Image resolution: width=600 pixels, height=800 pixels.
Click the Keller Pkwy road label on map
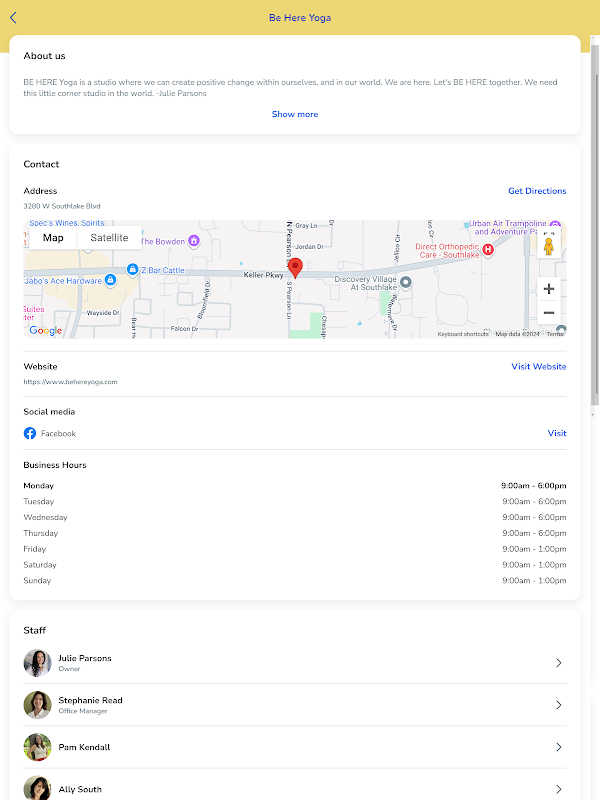(x=263, y=275)
